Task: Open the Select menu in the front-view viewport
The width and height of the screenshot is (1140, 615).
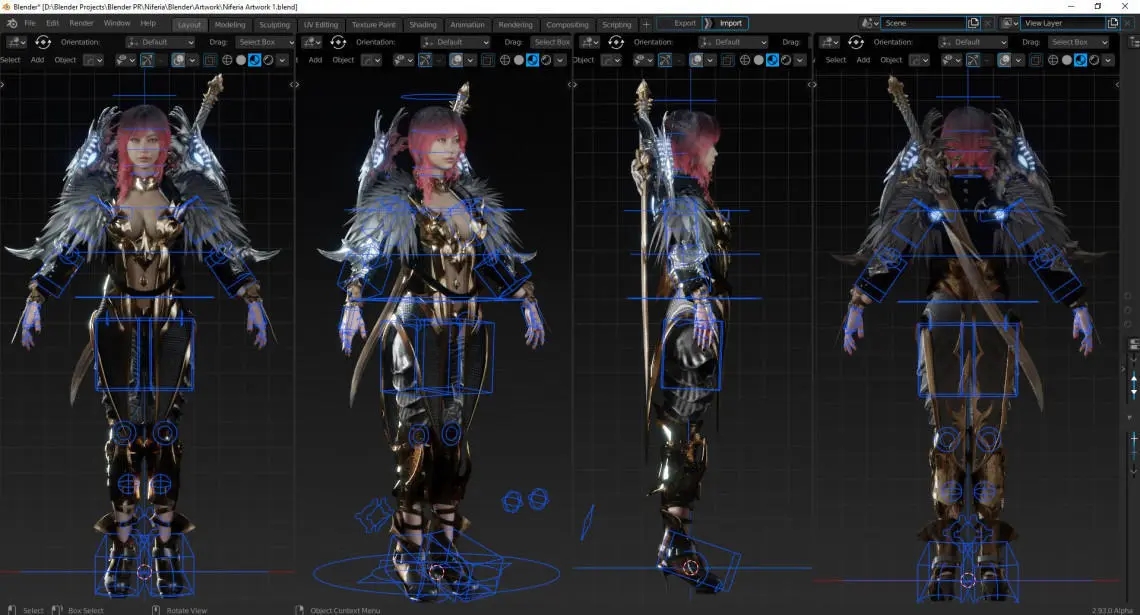Action: point(11,60)
